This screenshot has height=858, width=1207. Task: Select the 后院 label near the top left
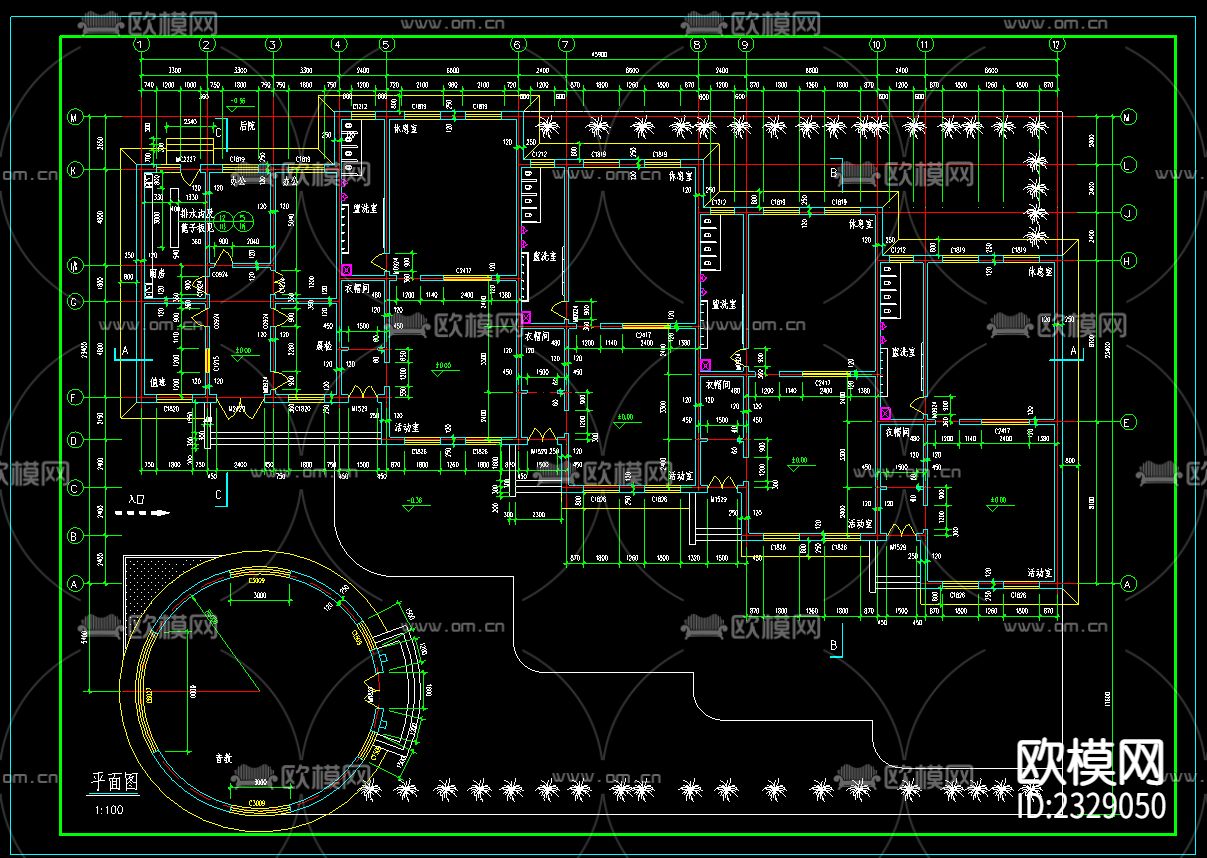click(x=248, y=126)
